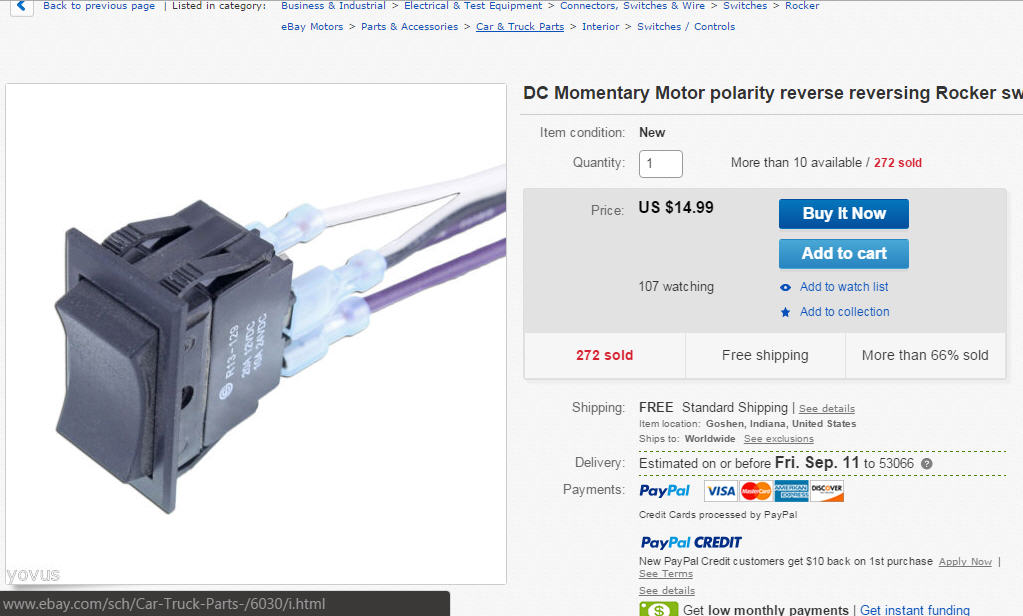Screen dimensions: 1023x616
Task: Open the shipping See details link
Action: pos(827,408)
